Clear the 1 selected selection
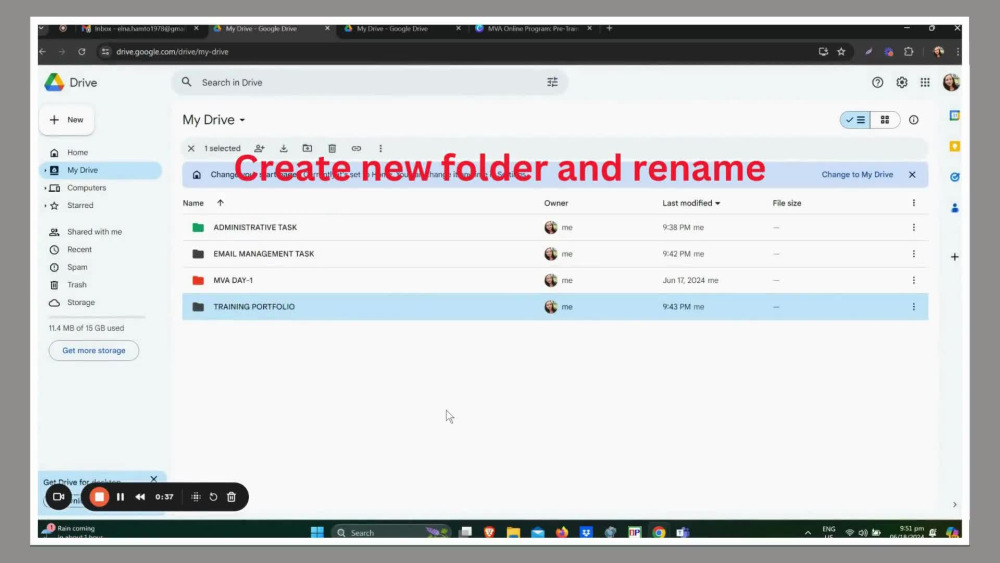 click(x=191, y=149)
